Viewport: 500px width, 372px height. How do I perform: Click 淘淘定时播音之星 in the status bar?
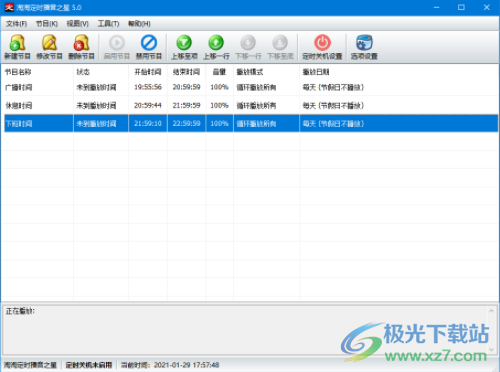point(30,365)
